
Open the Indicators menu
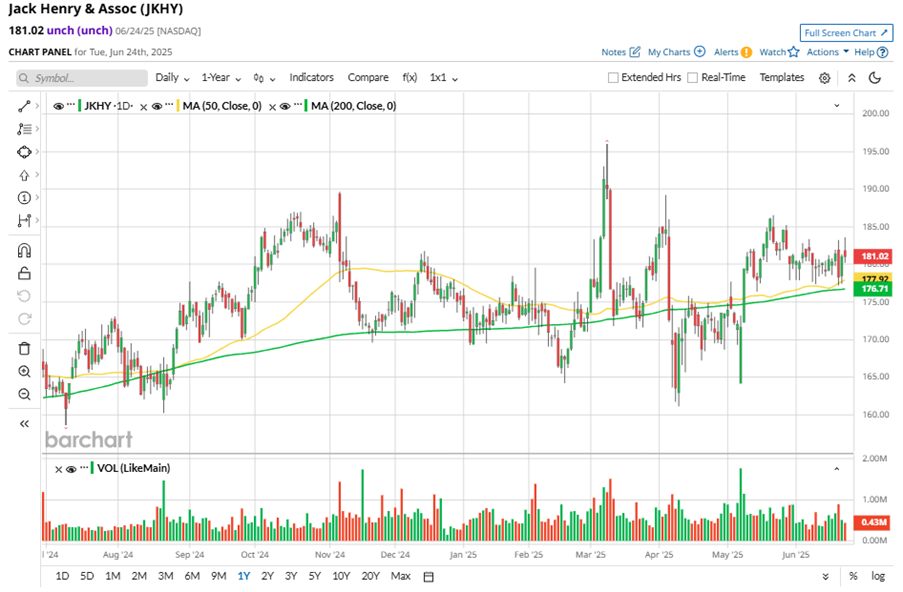[x=311, y=77]
